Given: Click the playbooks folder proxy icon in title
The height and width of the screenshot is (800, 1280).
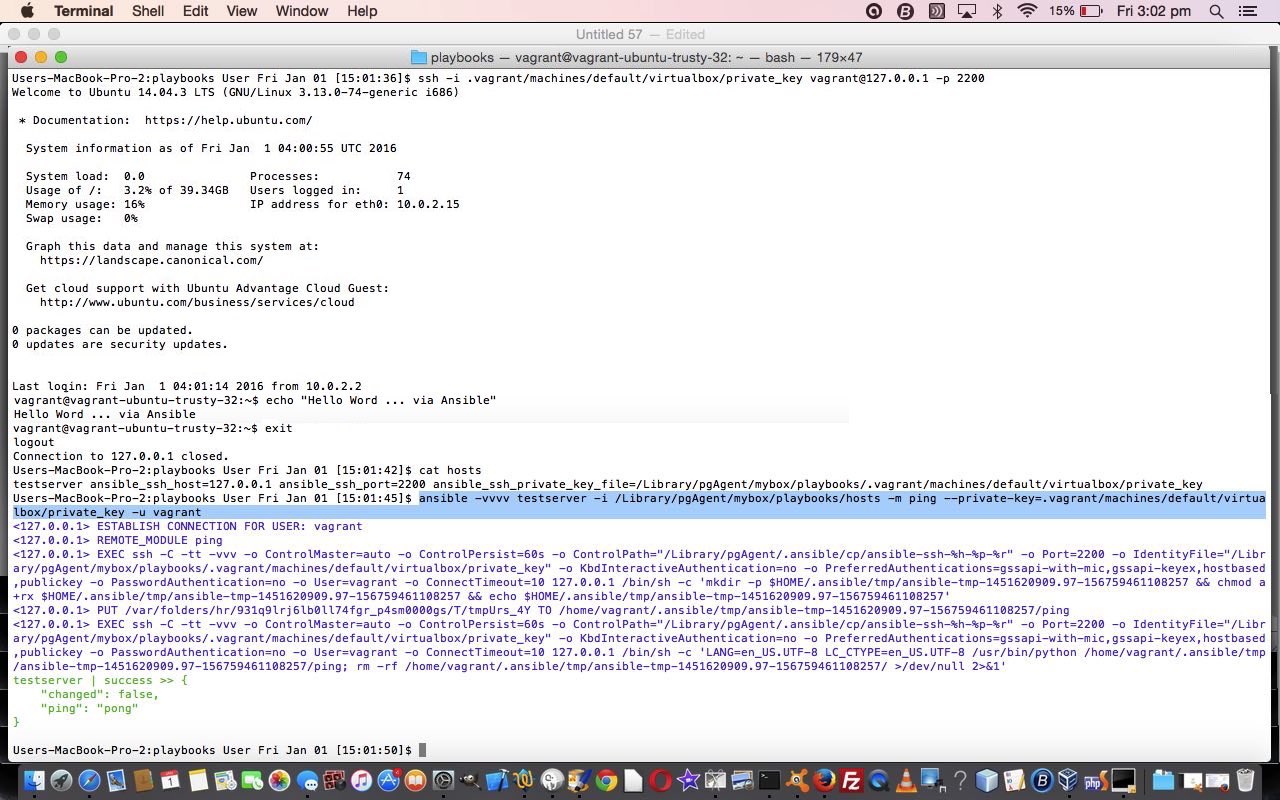Looking at the screenshot, I should [419, 58].
